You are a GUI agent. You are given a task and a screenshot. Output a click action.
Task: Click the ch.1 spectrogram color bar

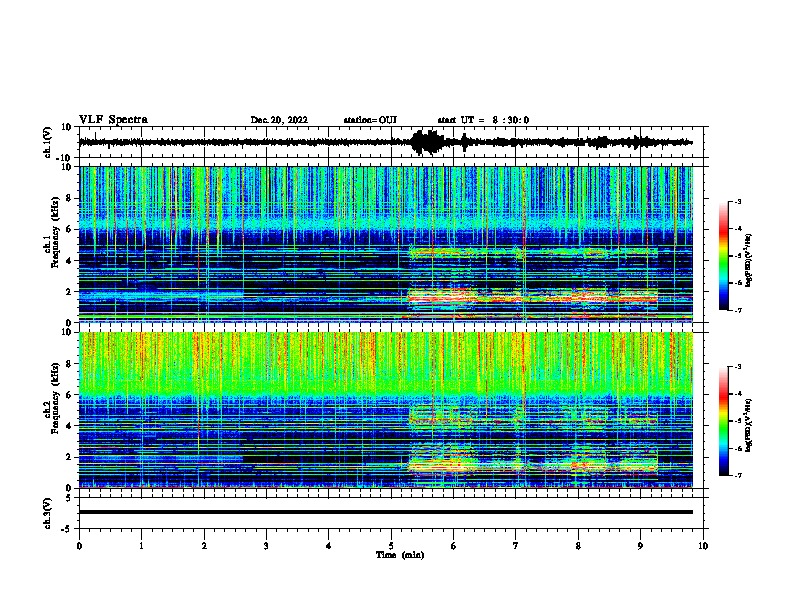click(724, 256)
